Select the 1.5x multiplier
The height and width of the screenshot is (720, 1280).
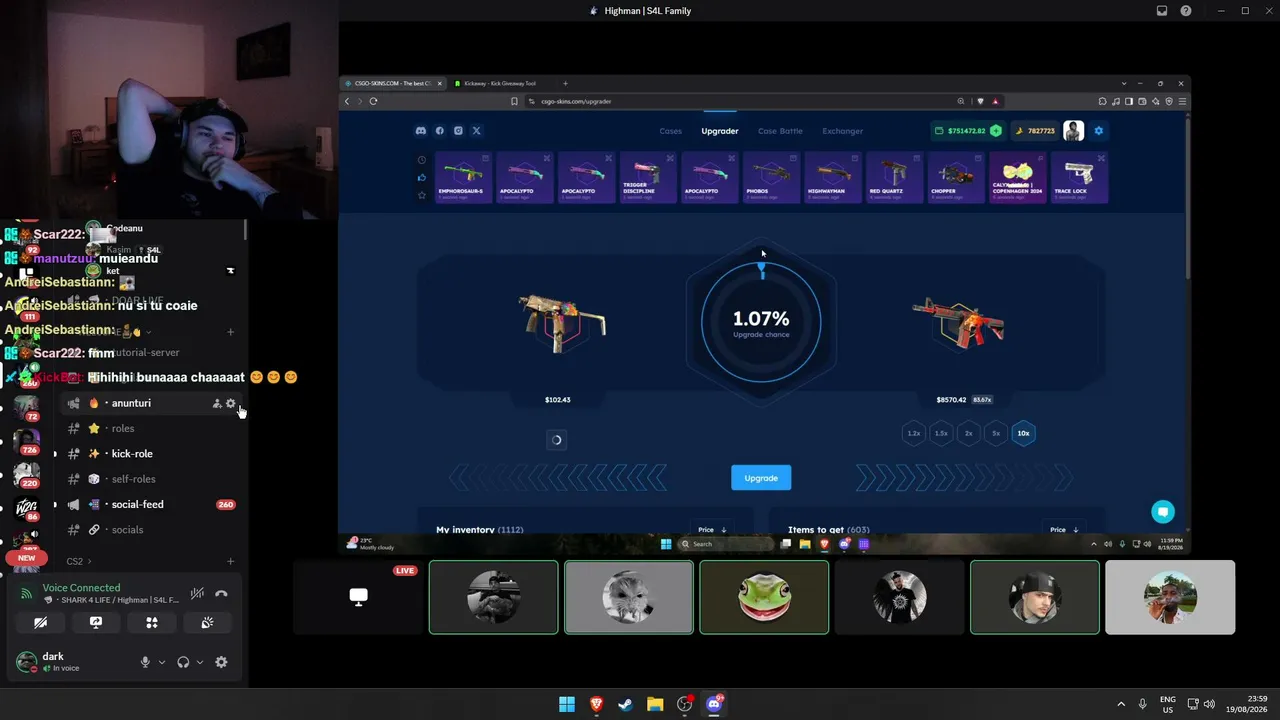pyautogui.click(x=941, y=433)
